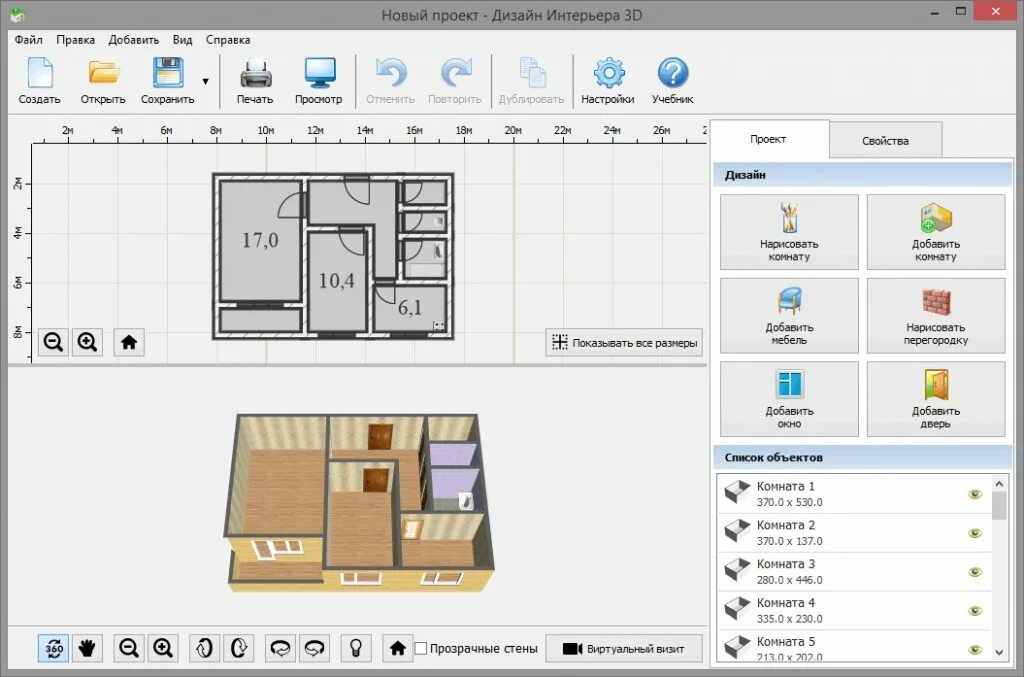Viewport: 1024px width, 677px height.
Task: Enable Прозрачные стены checkbox
Action: (x=421, y=648)
